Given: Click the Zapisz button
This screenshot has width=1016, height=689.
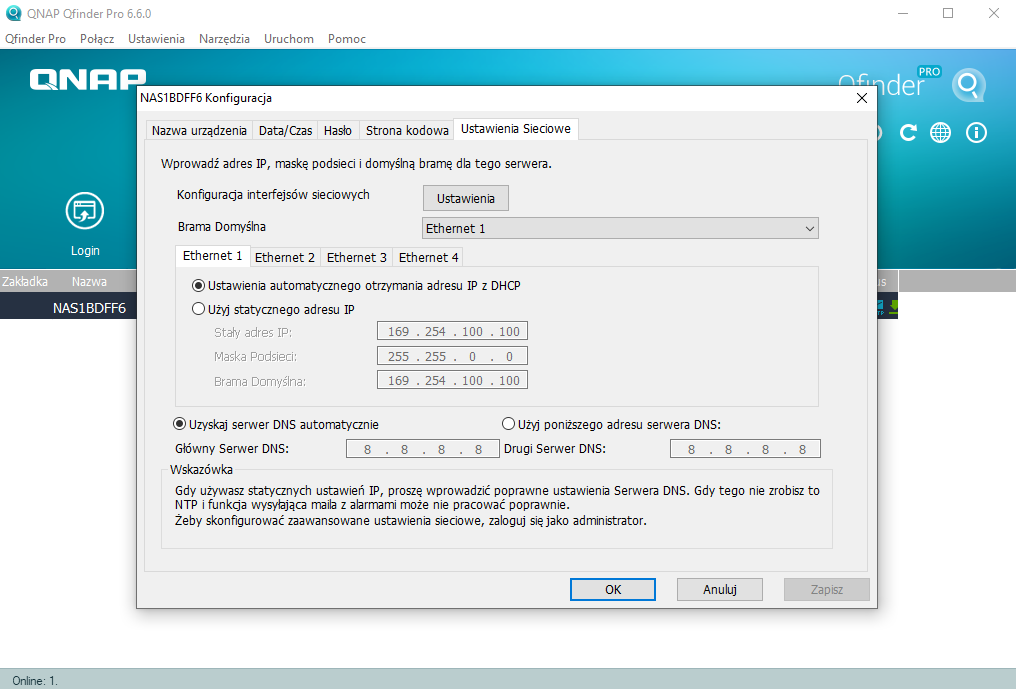Looking at the screenshot, I should 827,589.
